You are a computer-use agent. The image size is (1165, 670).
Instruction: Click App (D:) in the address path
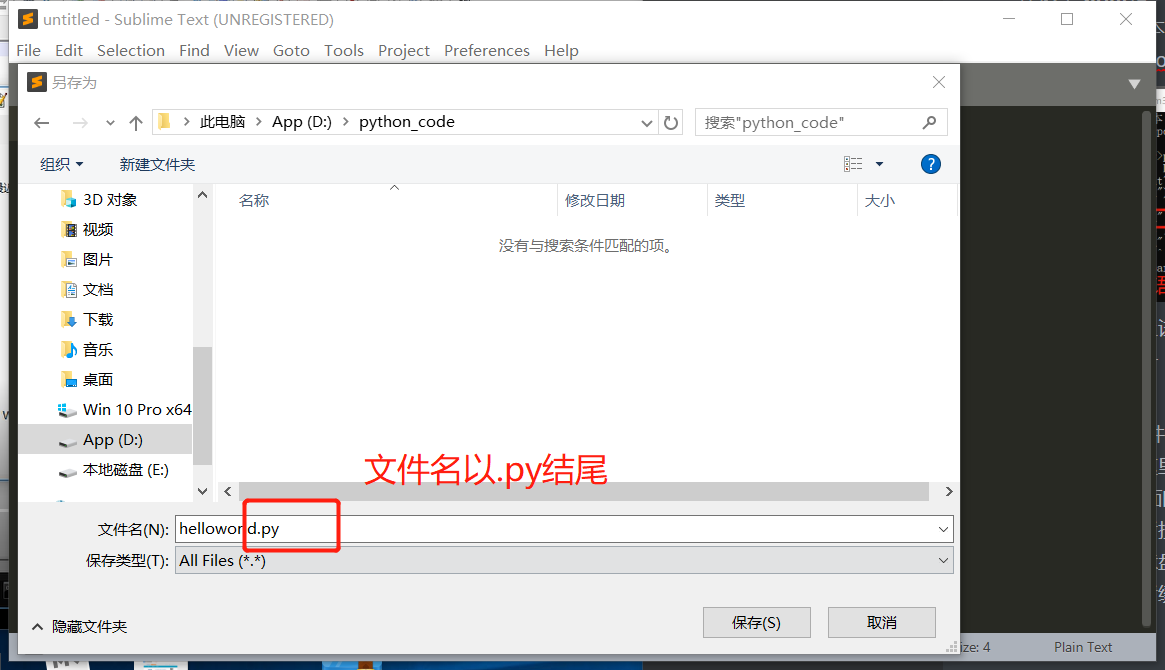pyautogui.click(x=302, y=122)
